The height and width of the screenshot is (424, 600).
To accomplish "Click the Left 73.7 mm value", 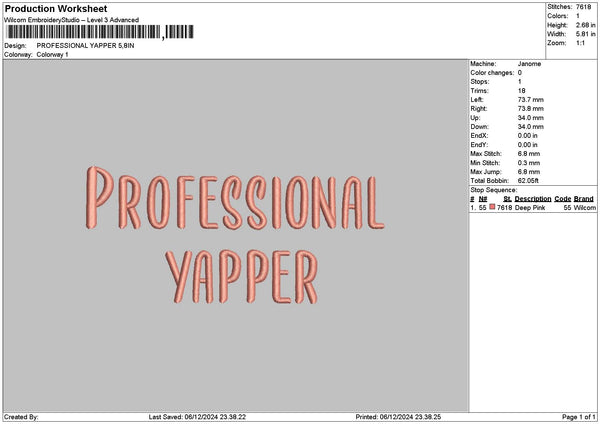I will tap(530, 100).
